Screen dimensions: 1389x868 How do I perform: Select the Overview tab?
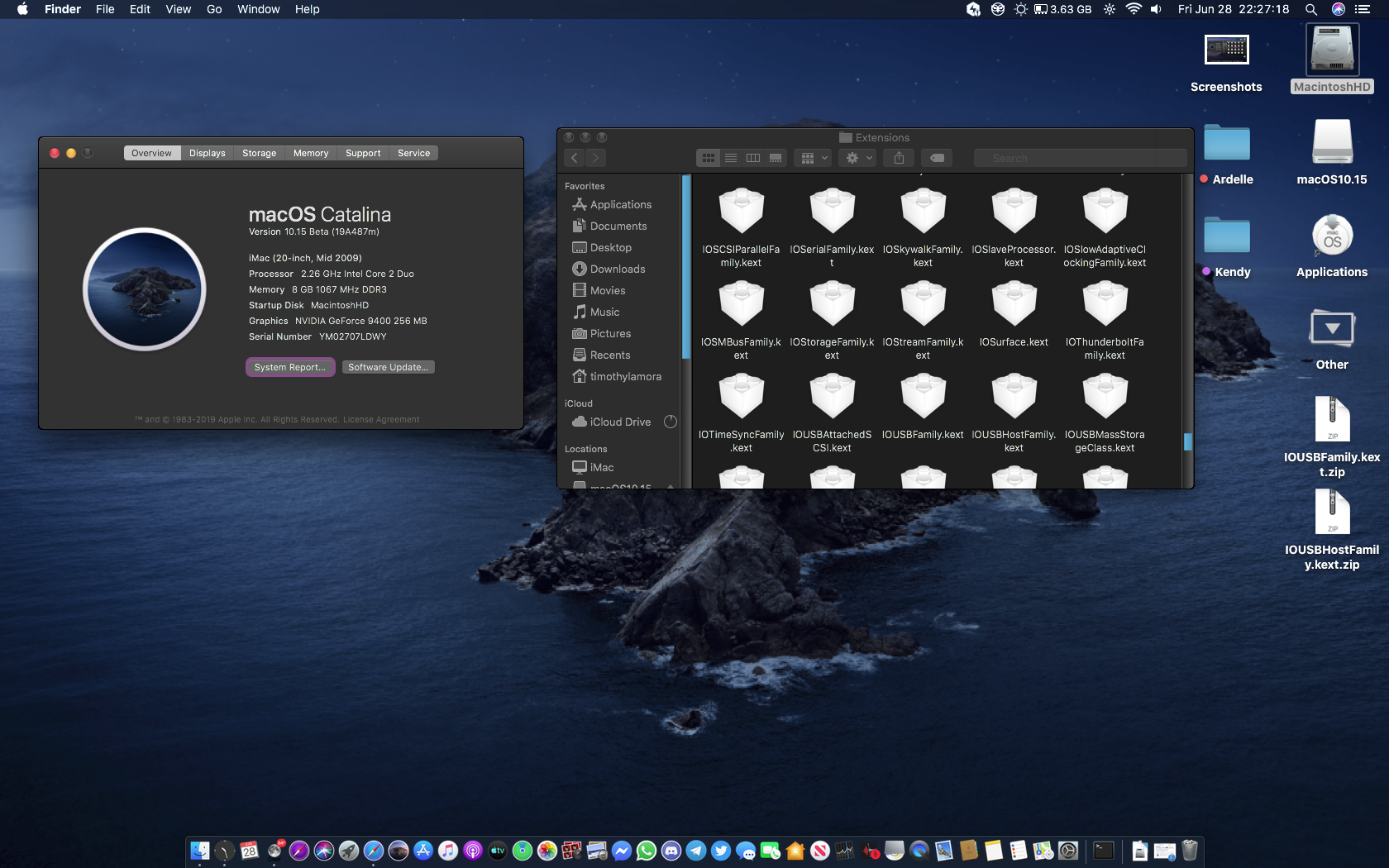pyautogui.click(x=151, y=153)
